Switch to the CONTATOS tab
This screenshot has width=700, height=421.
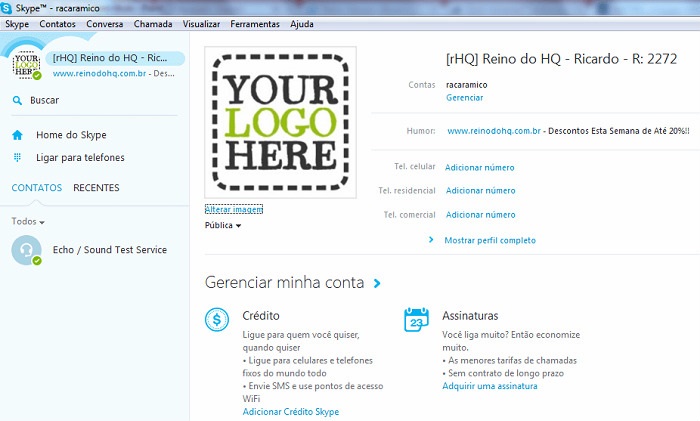coord(37,188)
